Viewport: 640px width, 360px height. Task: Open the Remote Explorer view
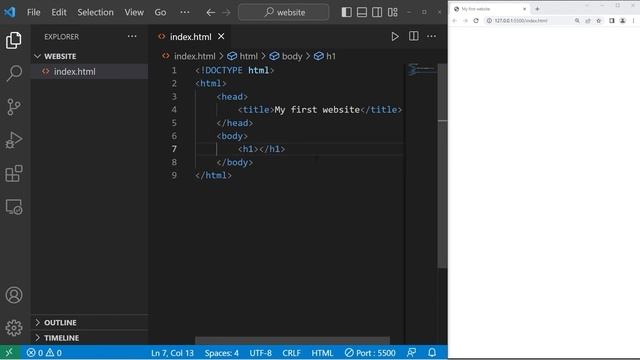coord(14,207)
